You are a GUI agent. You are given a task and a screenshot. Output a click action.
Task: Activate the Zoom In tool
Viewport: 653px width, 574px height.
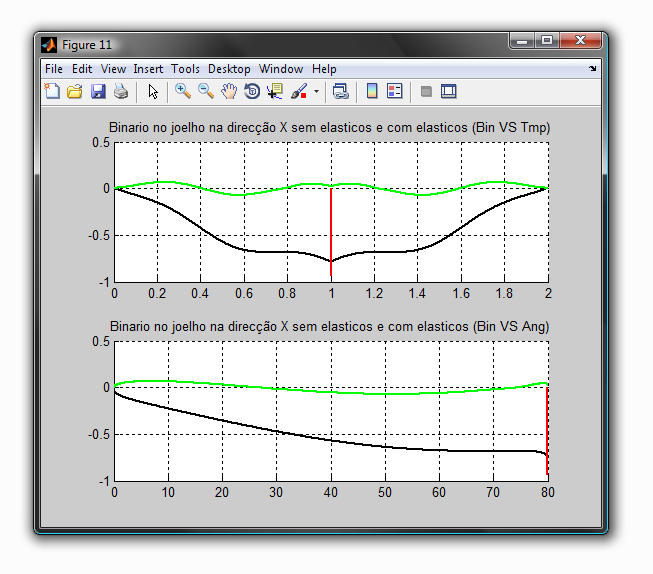point(182,92)
